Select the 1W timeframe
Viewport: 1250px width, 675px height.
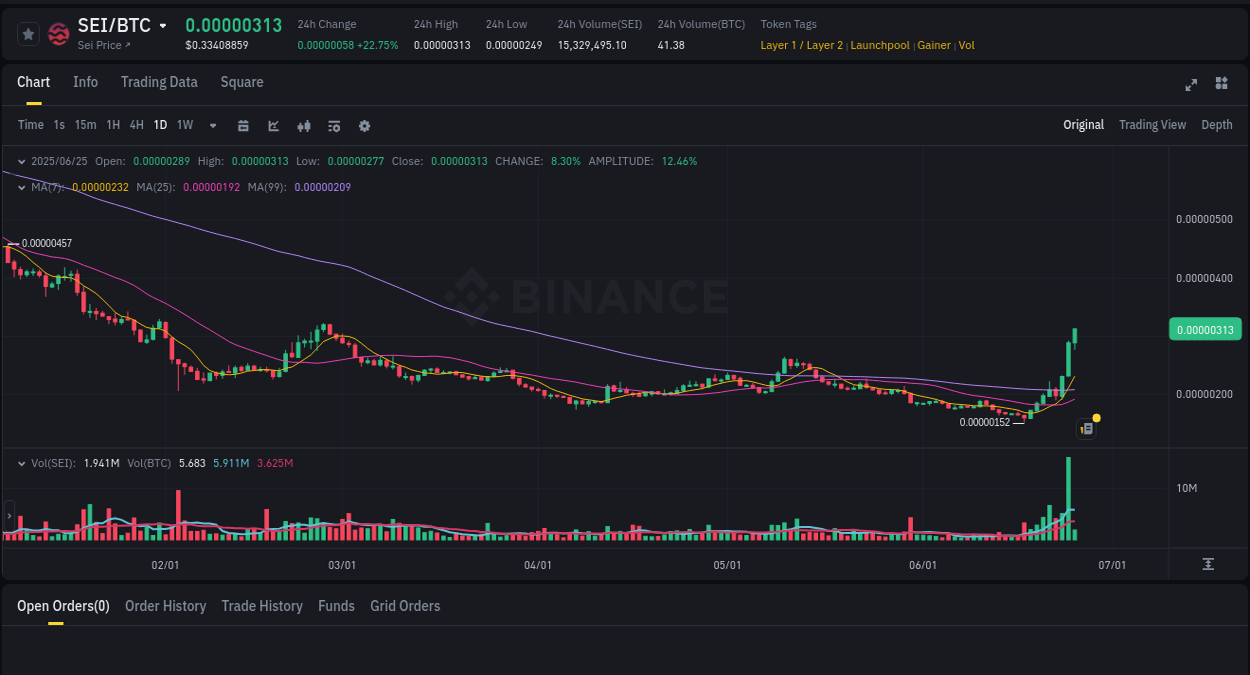coord(184,125)
